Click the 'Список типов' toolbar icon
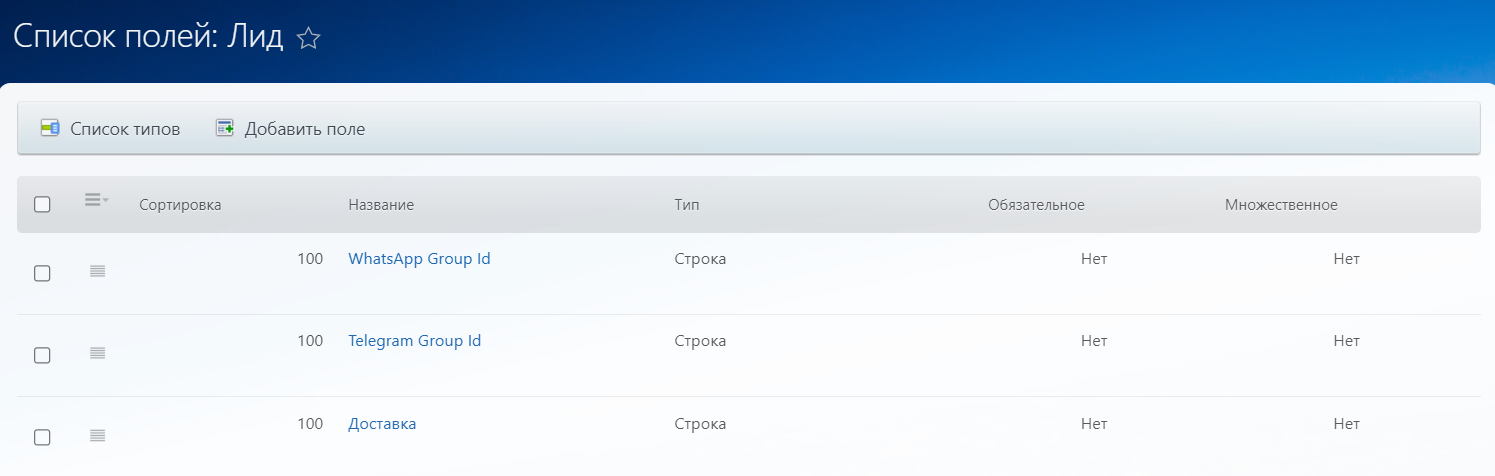Screen dimensions: 1495x476 point(50,128)
